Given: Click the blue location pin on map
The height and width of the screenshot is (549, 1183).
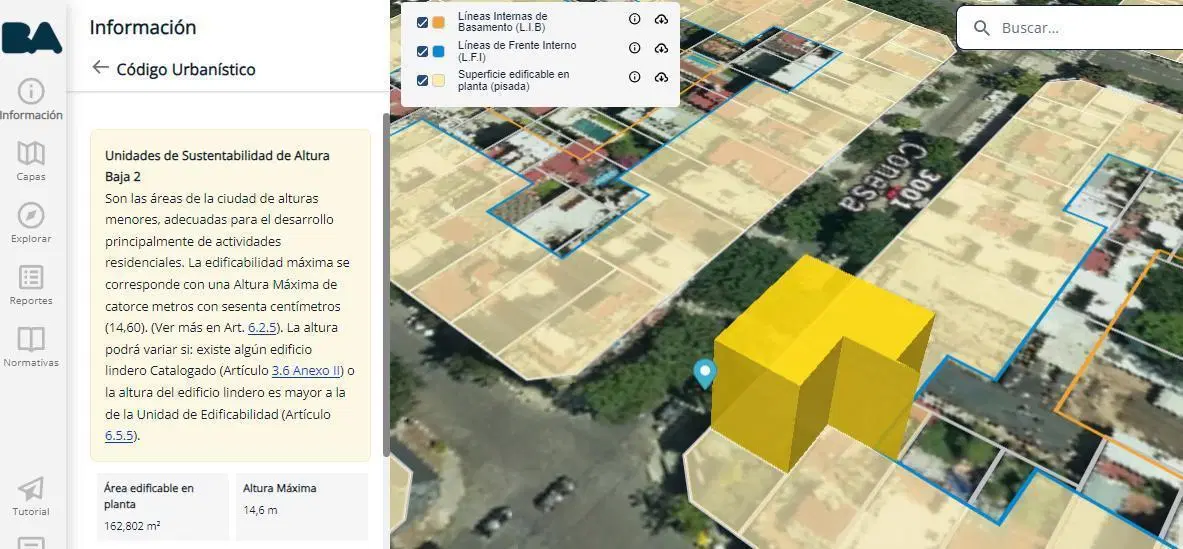Looking at the screenshot, I should click(x=705, y=373).
